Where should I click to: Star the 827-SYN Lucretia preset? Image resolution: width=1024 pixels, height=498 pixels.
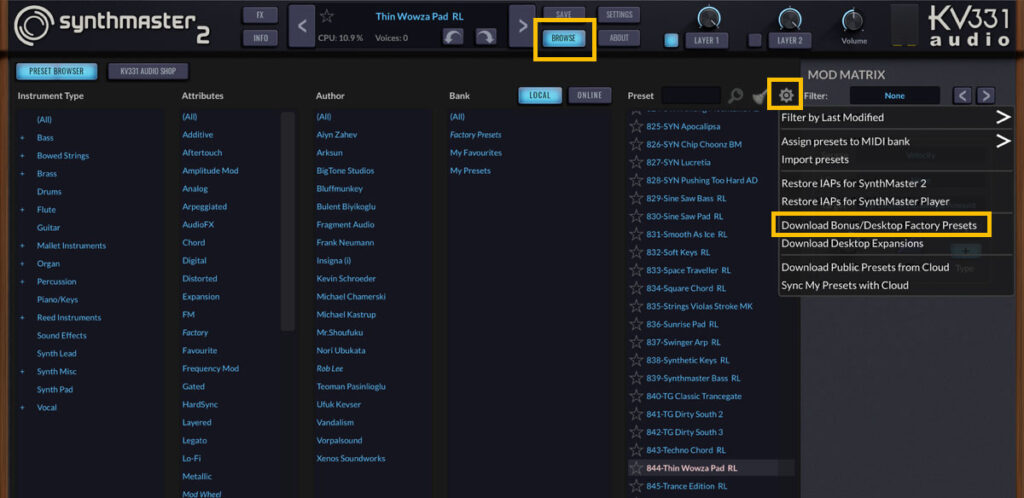click(x=636, y=162)
